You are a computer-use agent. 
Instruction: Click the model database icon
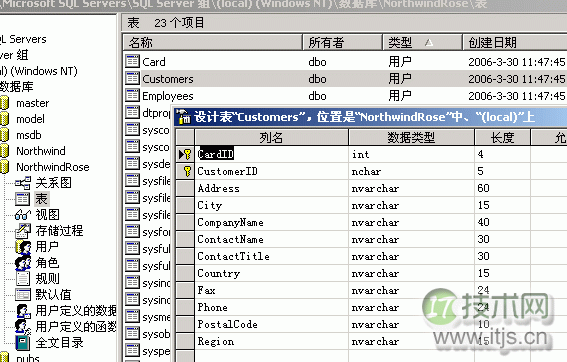coord(4,119)
